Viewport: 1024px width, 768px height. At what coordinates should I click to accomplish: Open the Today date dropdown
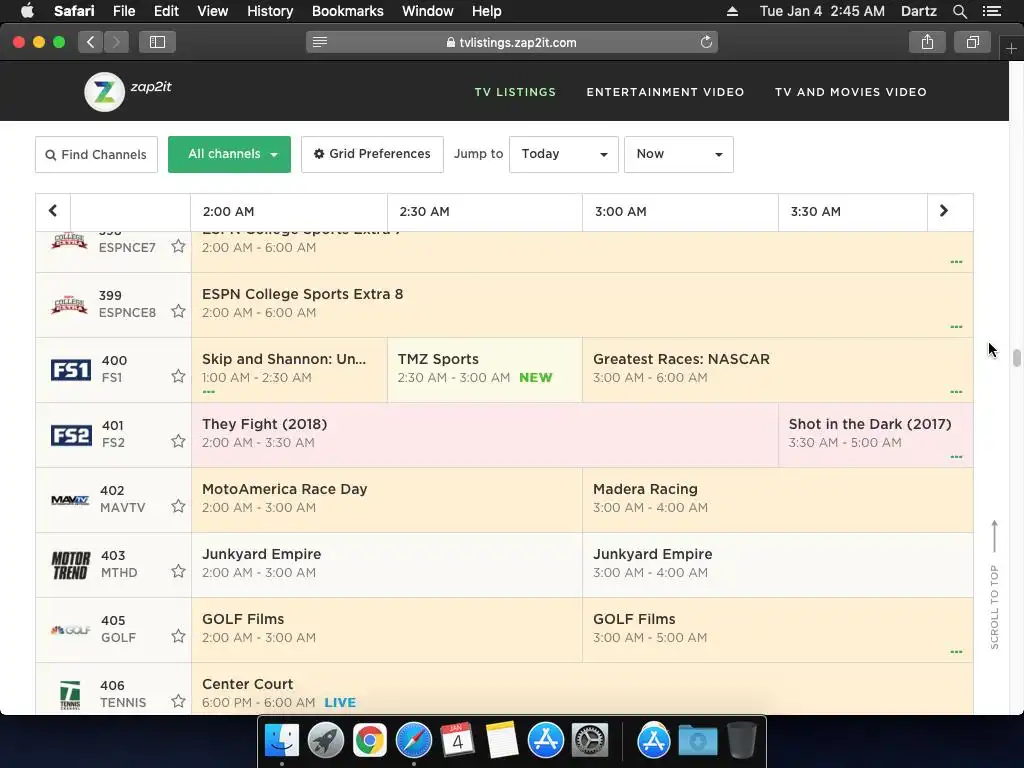(564, 154)
